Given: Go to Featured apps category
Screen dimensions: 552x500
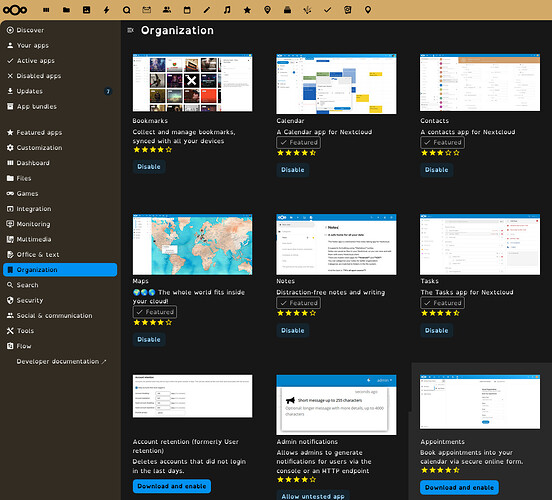Looking at the screenshot, I should pos(60,132).
